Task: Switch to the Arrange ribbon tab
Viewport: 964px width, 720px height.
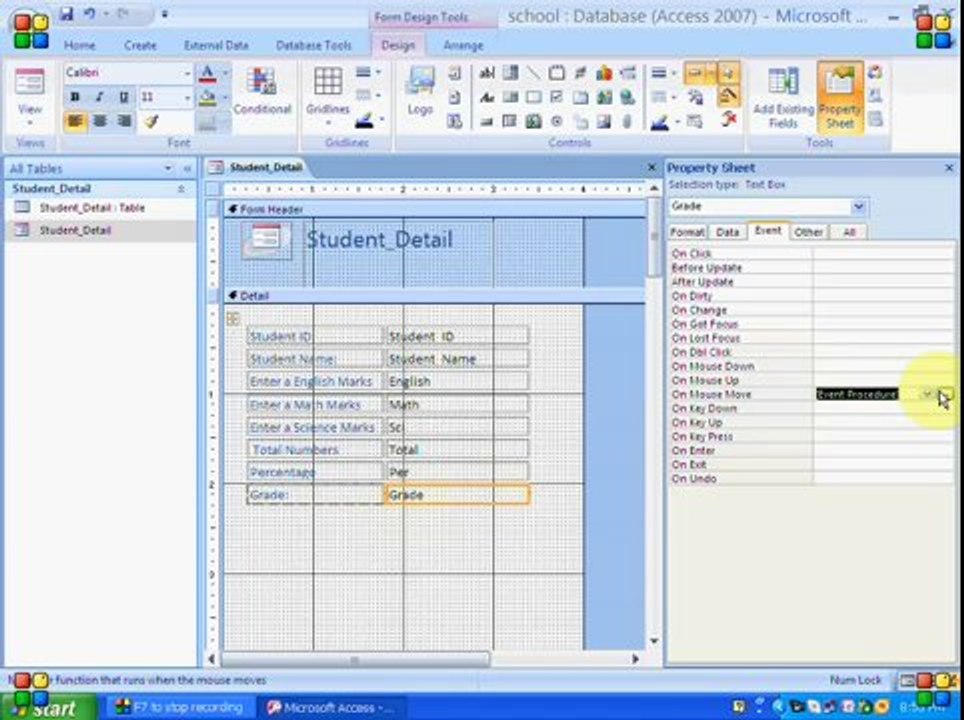Action: [x=463, y=45]
